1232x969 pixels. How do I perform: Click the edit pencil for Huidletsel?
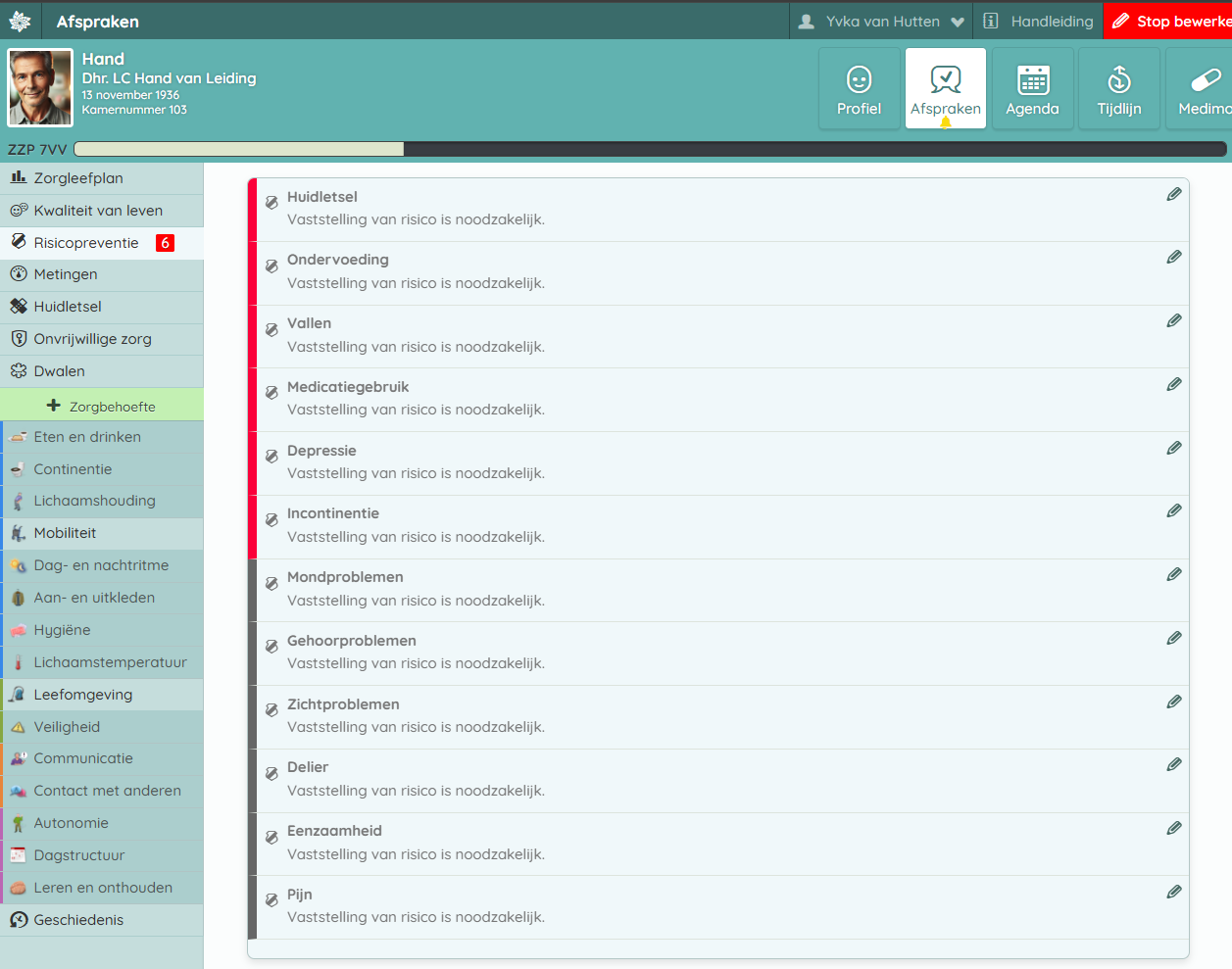coord(1173,195)
